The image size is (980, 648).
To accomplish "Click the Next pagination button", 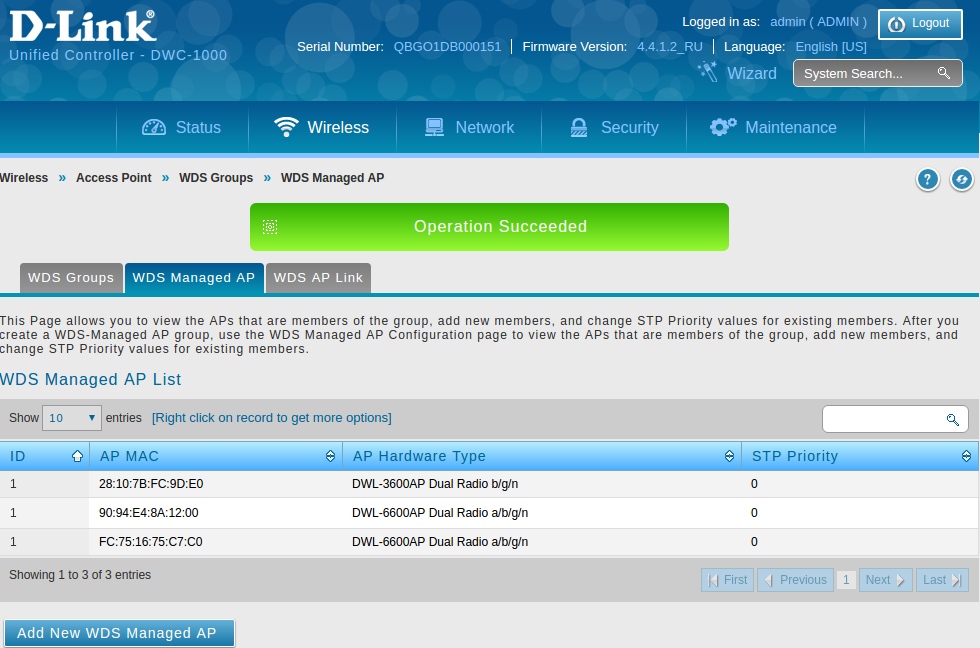I will pos(885,580).
